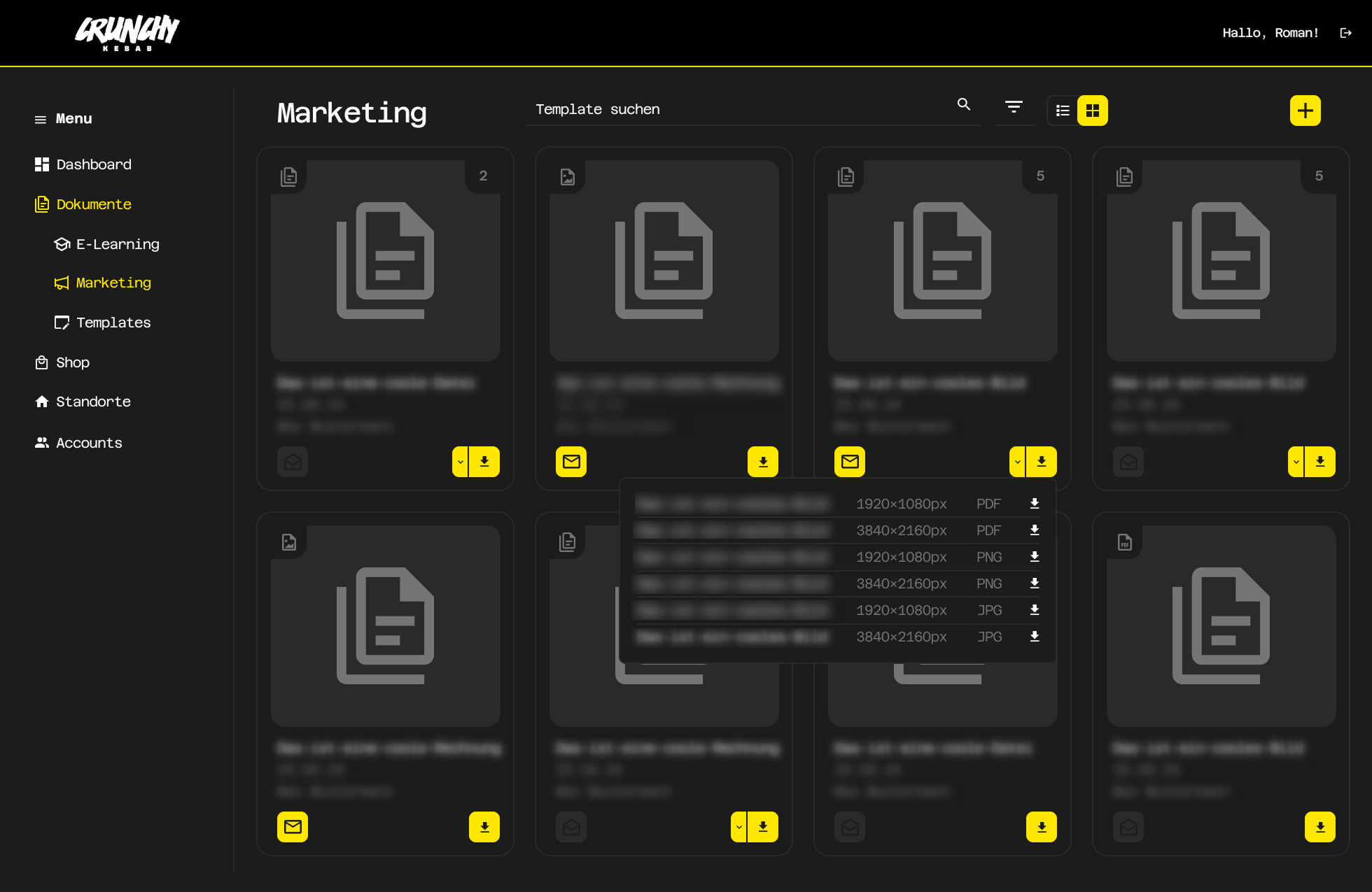This screenshot has height=892, width=1372.
Task: Switch to list view
Action: 1062,110
